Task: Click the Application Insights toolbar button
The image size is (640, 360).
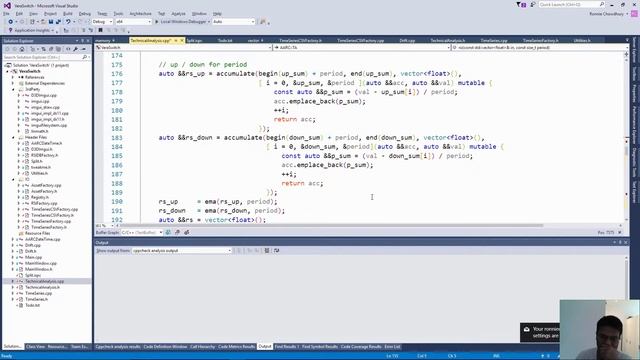Action: [31, 30]
